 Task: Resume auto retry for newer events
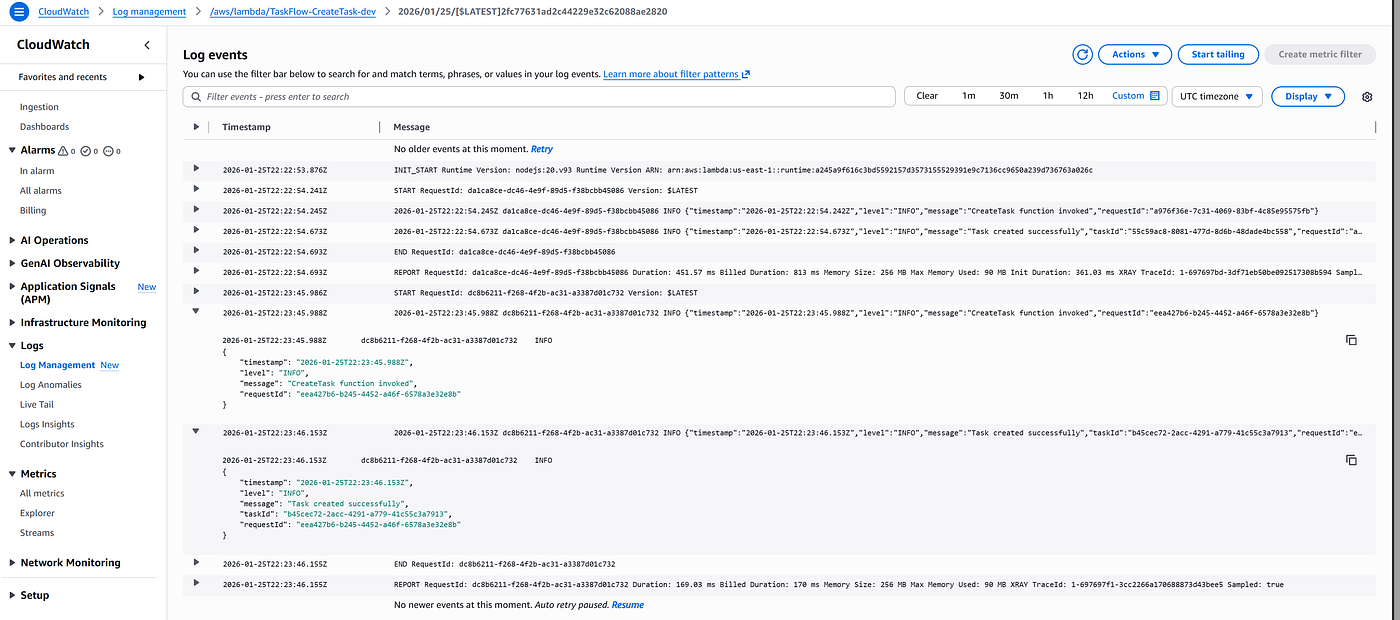tap(627, 605)
